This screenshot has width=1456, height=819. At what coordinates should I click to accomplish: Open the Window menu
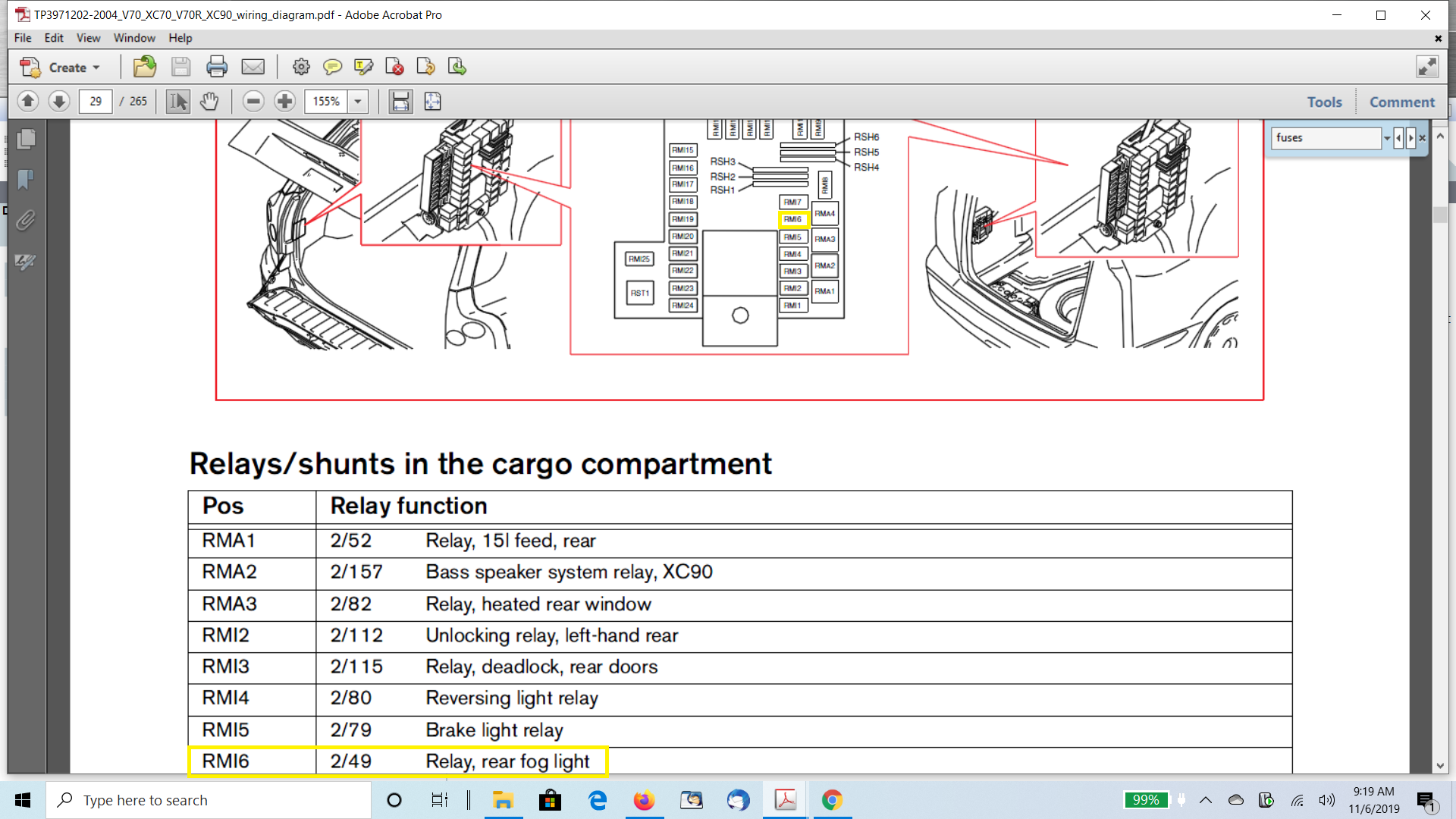[x=134, y=38]
